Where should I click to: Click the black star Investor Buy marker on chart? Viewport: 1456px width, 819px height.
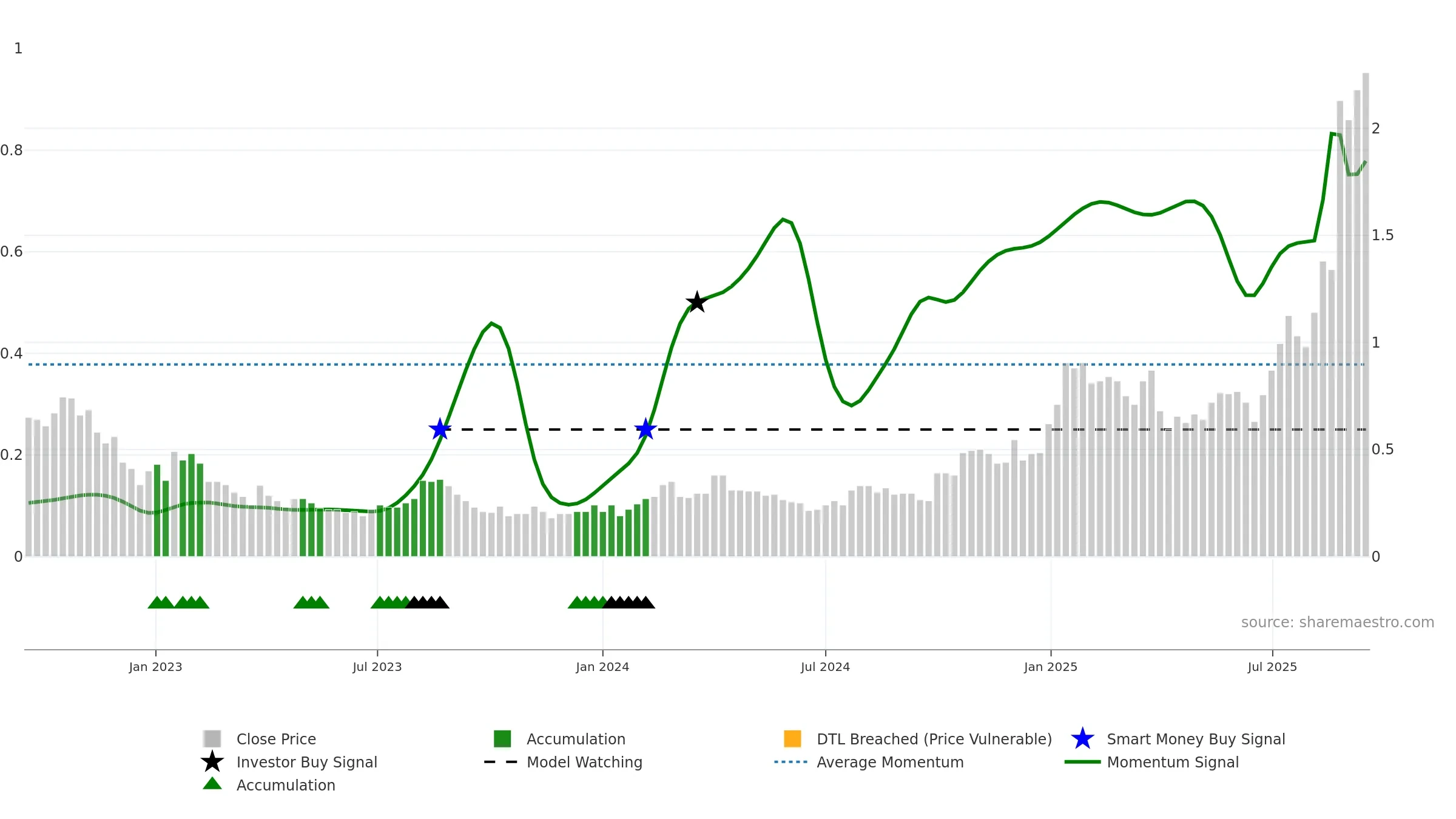(697, 302)
